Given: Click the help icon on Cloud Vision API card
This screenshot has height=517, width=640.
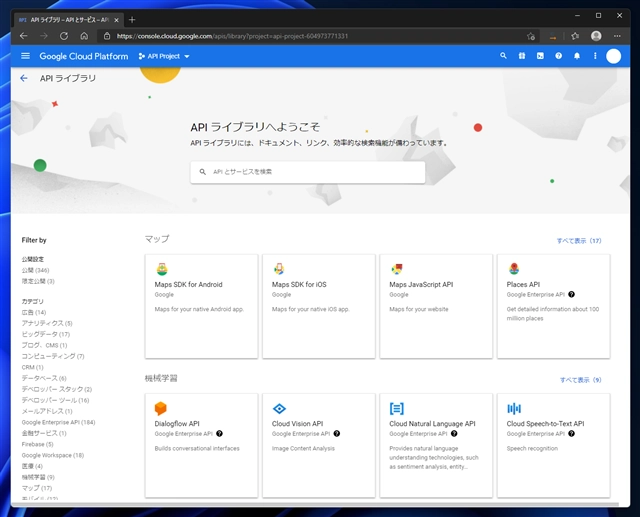Looking at the screenshot, I should [x=337, y=433].
